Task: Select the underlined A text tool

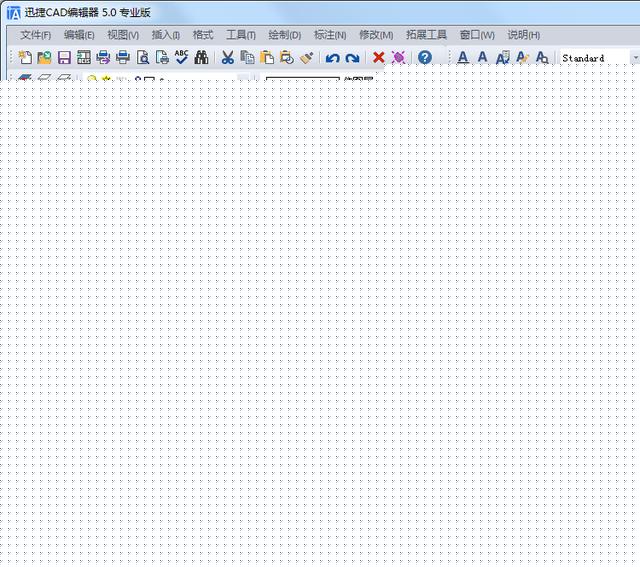Action: pos(463,57)
